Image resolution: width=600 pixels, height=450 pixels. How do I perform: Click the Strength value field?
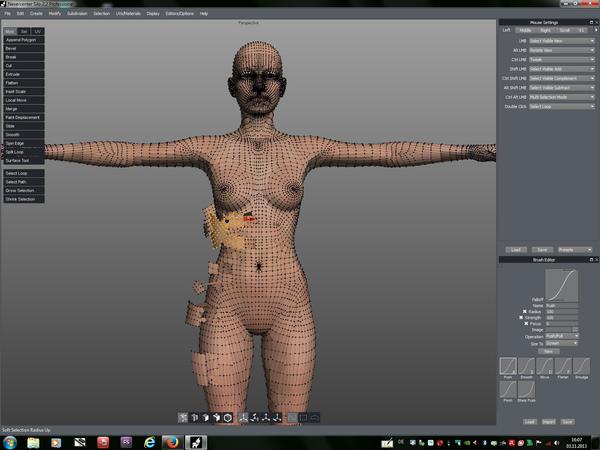561,318
